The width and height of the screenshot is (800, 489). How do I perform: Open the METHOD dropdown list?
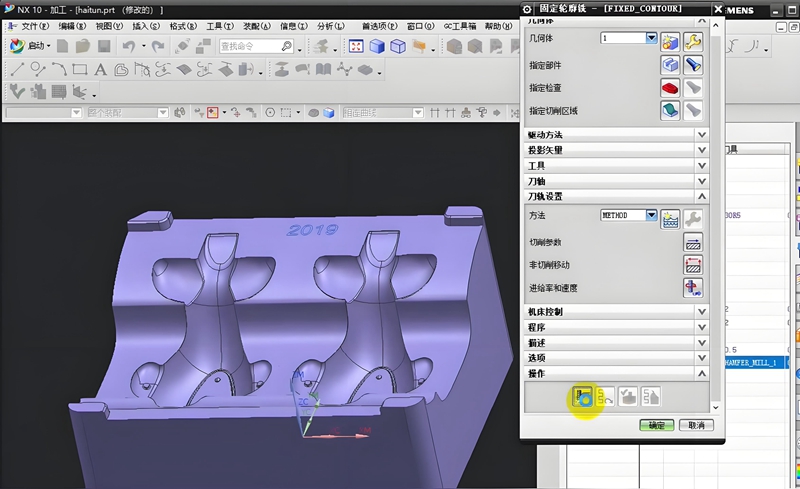coord(651,215)
